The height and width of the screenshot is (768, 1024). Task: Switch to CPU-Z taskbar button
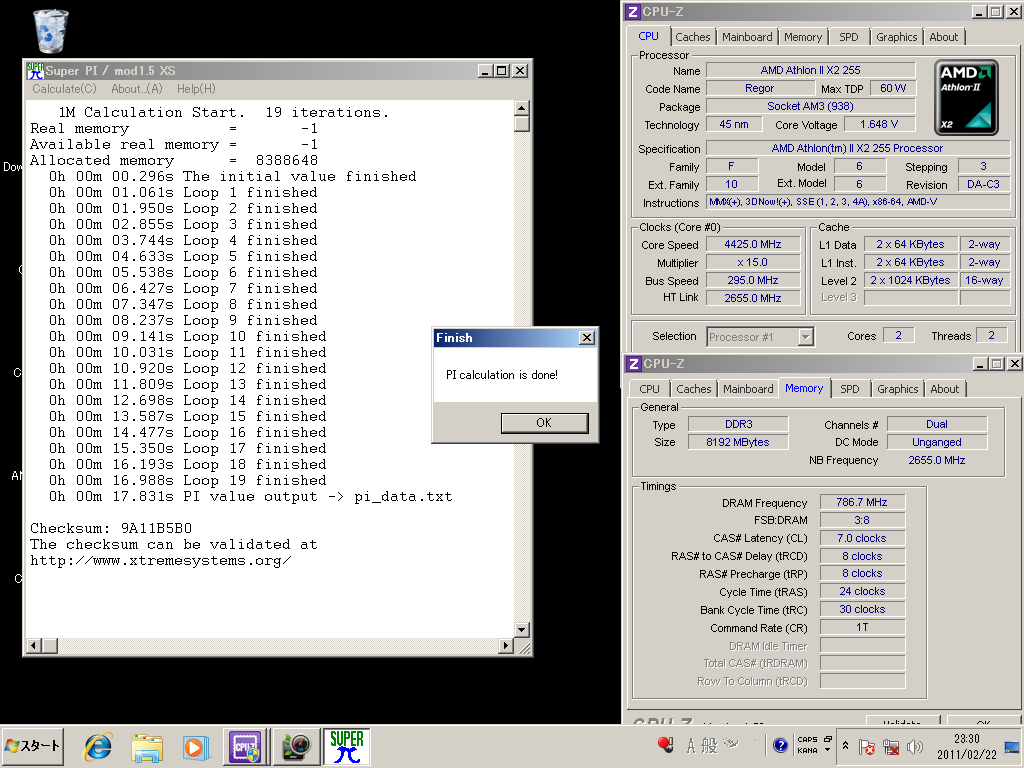[245, 746]
